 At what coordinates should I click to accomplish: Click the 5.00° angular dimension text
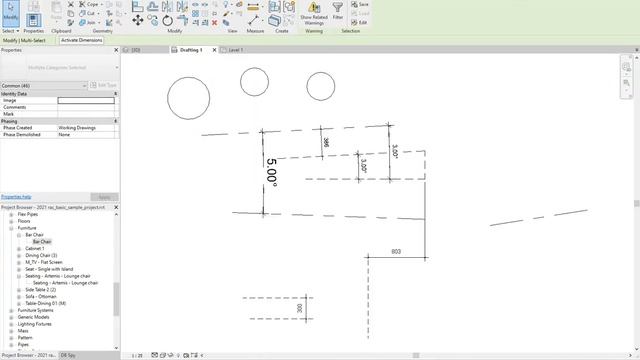[x=272, y=172]
